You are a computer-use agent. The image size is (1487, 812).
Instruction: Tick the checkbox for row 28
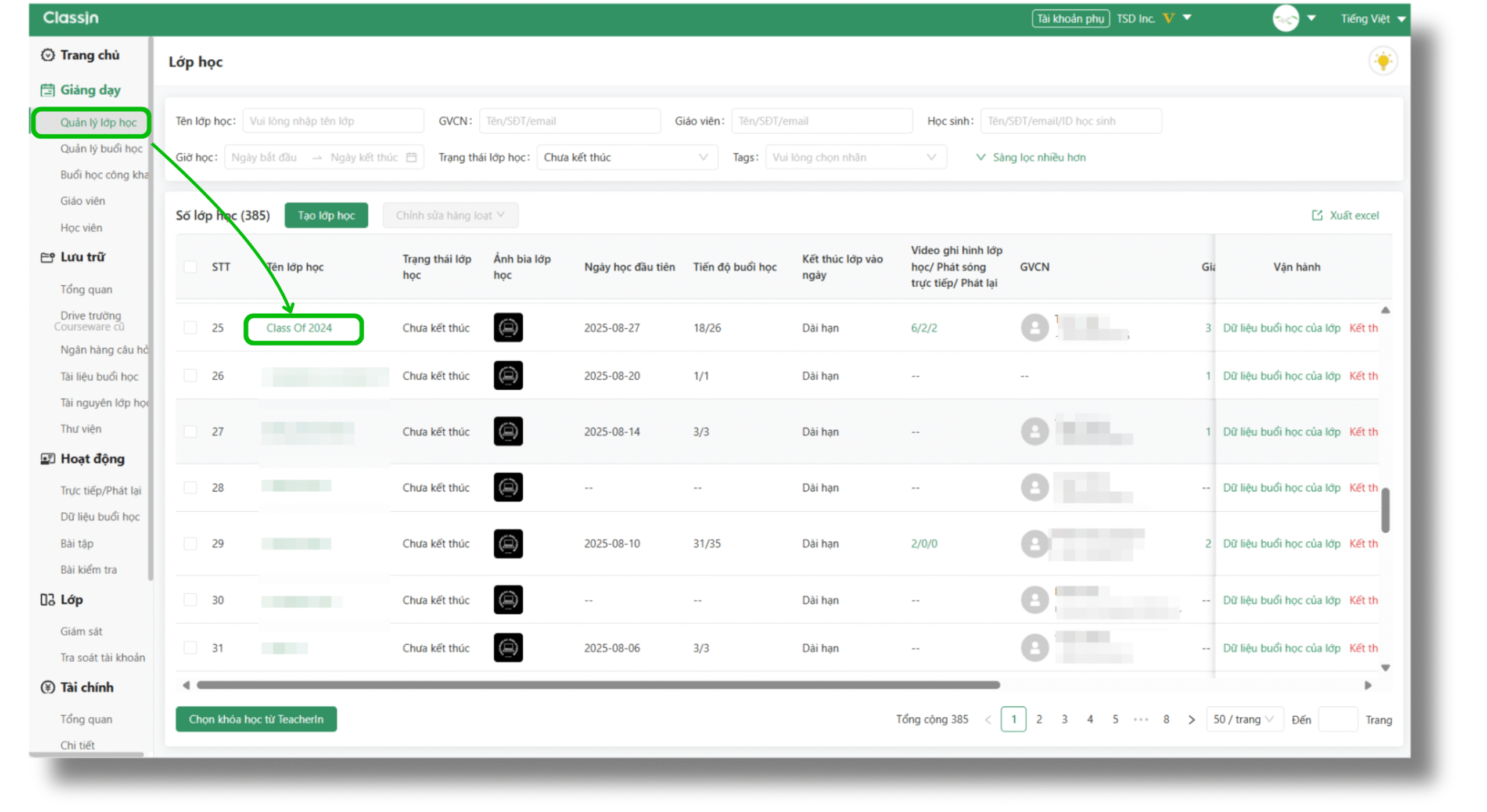(x=191, y=487)
